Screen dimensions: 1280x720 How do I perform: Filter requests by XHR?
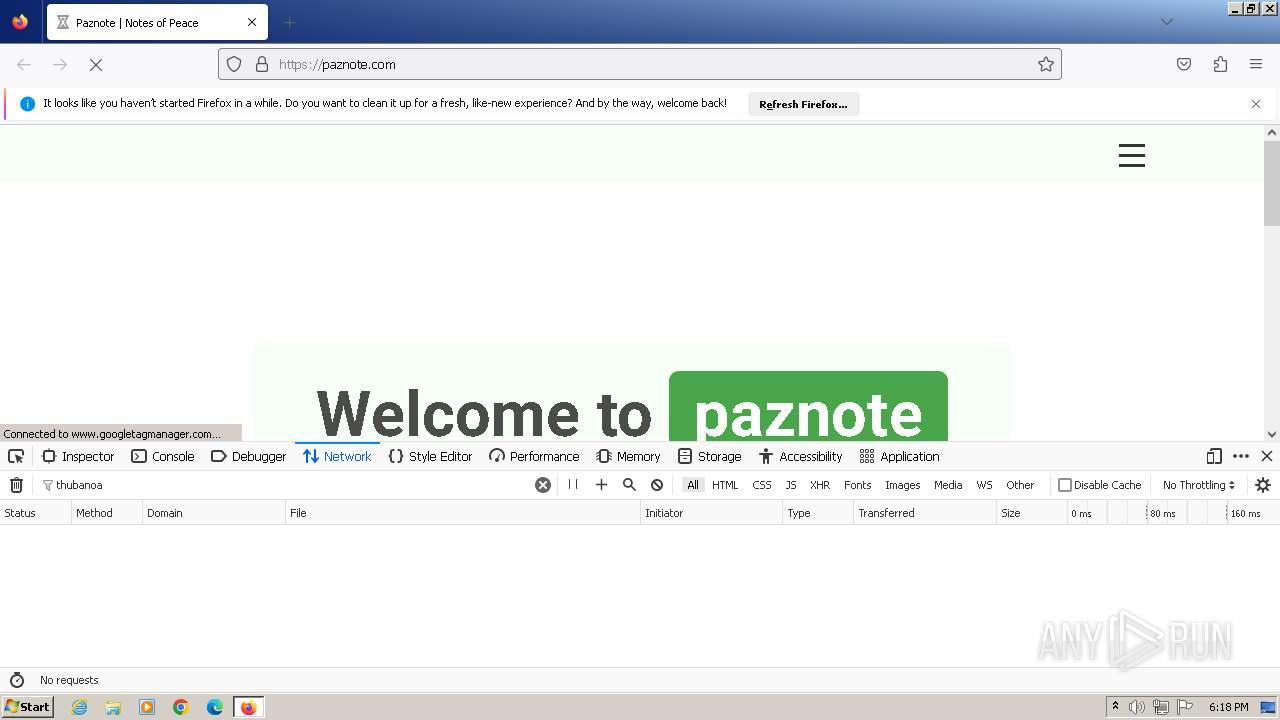pyautogui.click(x=820, y=485)
